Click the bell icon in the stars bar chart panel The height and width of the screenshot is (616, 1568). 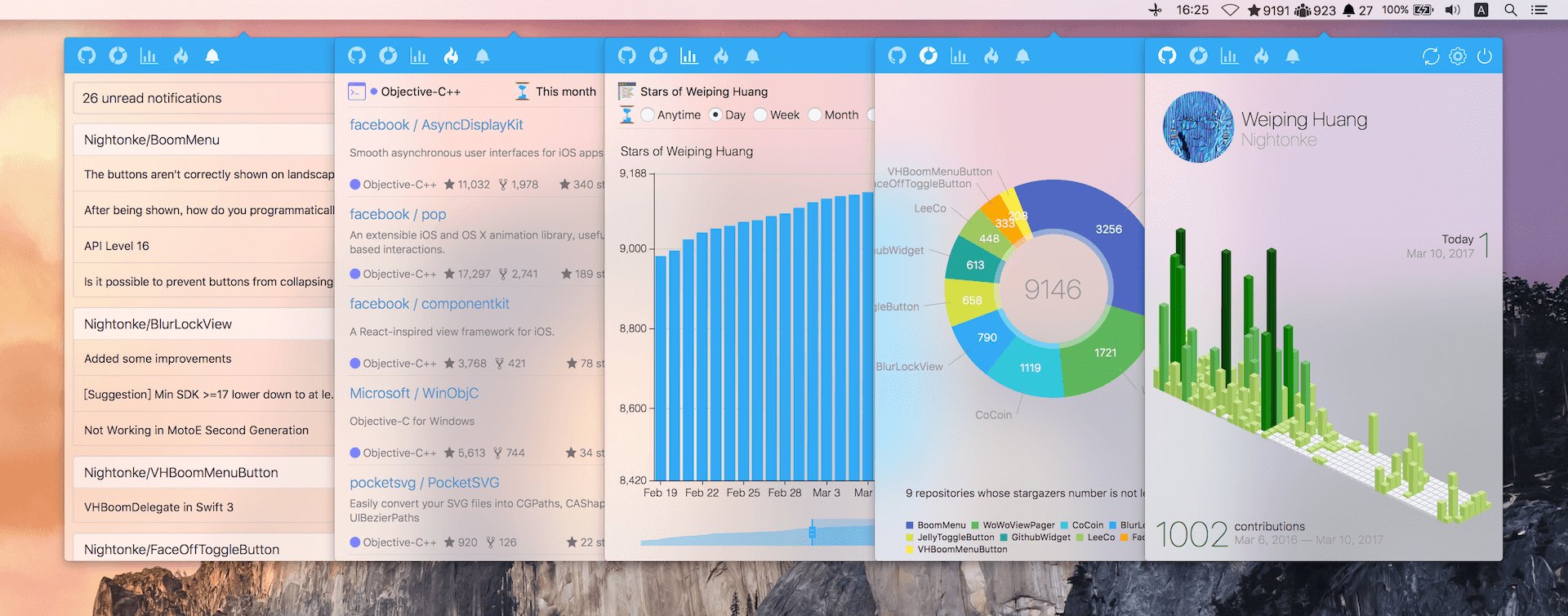pyautogui.click(x=753, y=56)
